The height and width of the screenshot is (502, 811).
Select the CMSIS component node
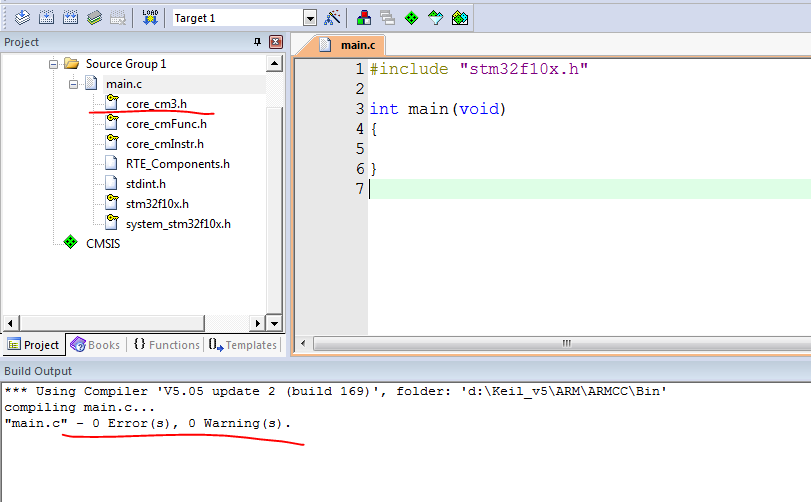(102, 243)
